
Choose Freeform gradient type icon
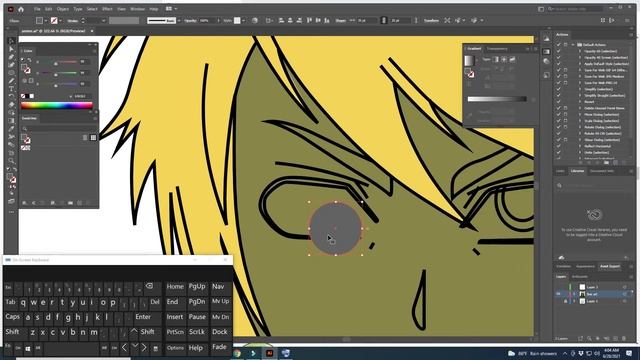pyautogui.click(x=512, y=60)
